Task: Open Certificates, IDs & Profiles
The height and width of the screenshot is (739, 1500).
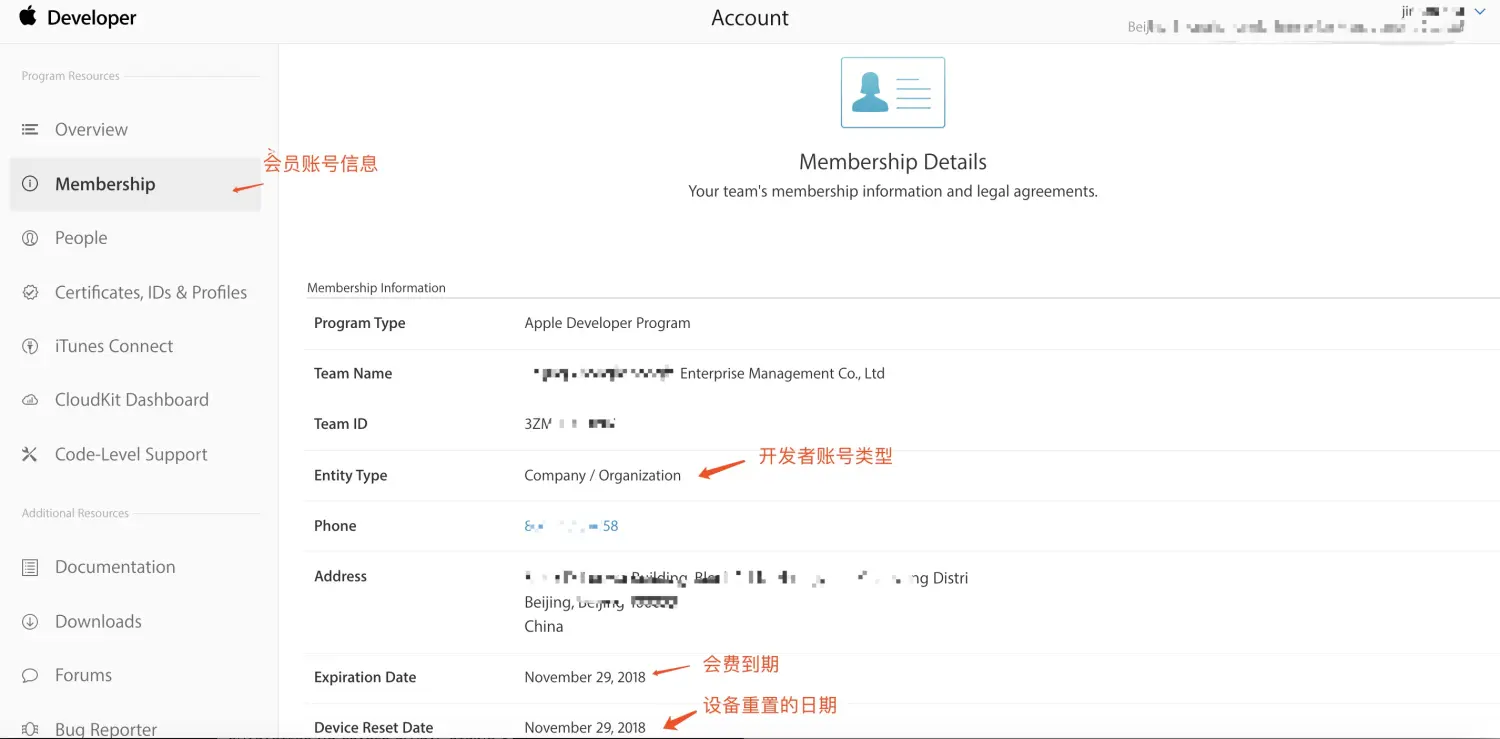Action: 151,292
